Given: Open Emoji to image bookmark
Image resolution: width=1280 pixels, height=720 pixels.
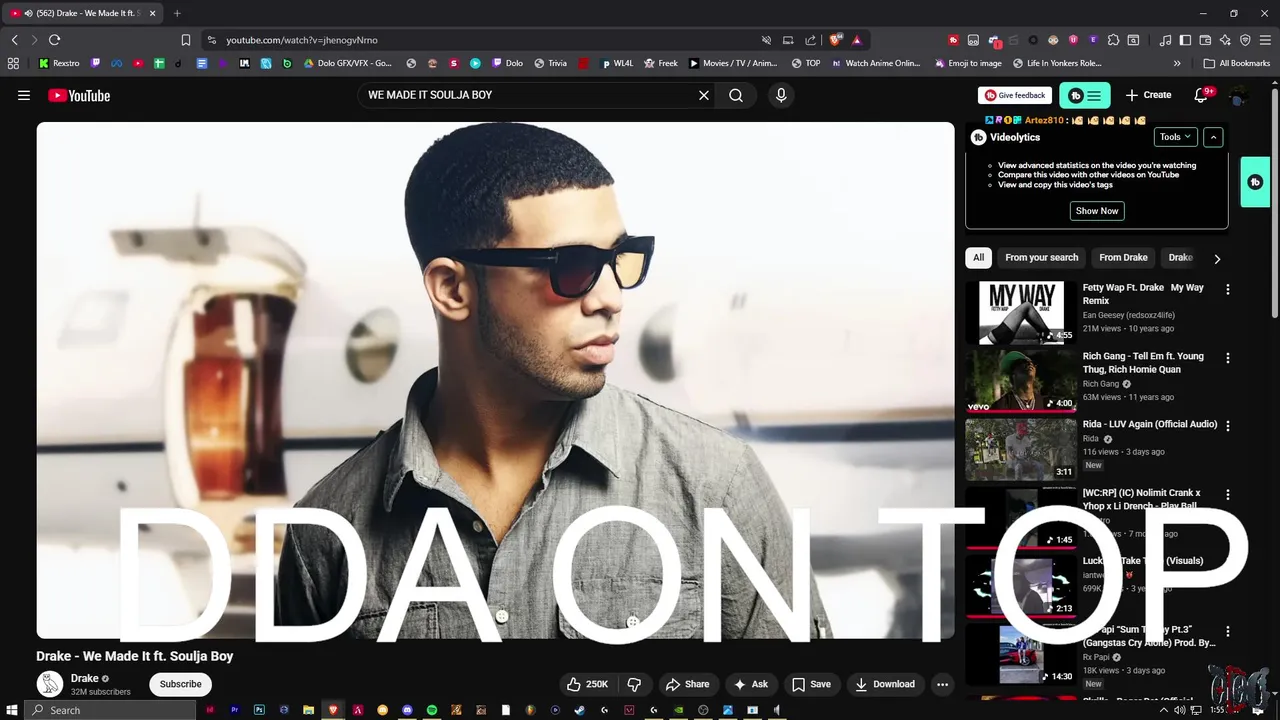Looking at the screenshot, I should point(967,63).
